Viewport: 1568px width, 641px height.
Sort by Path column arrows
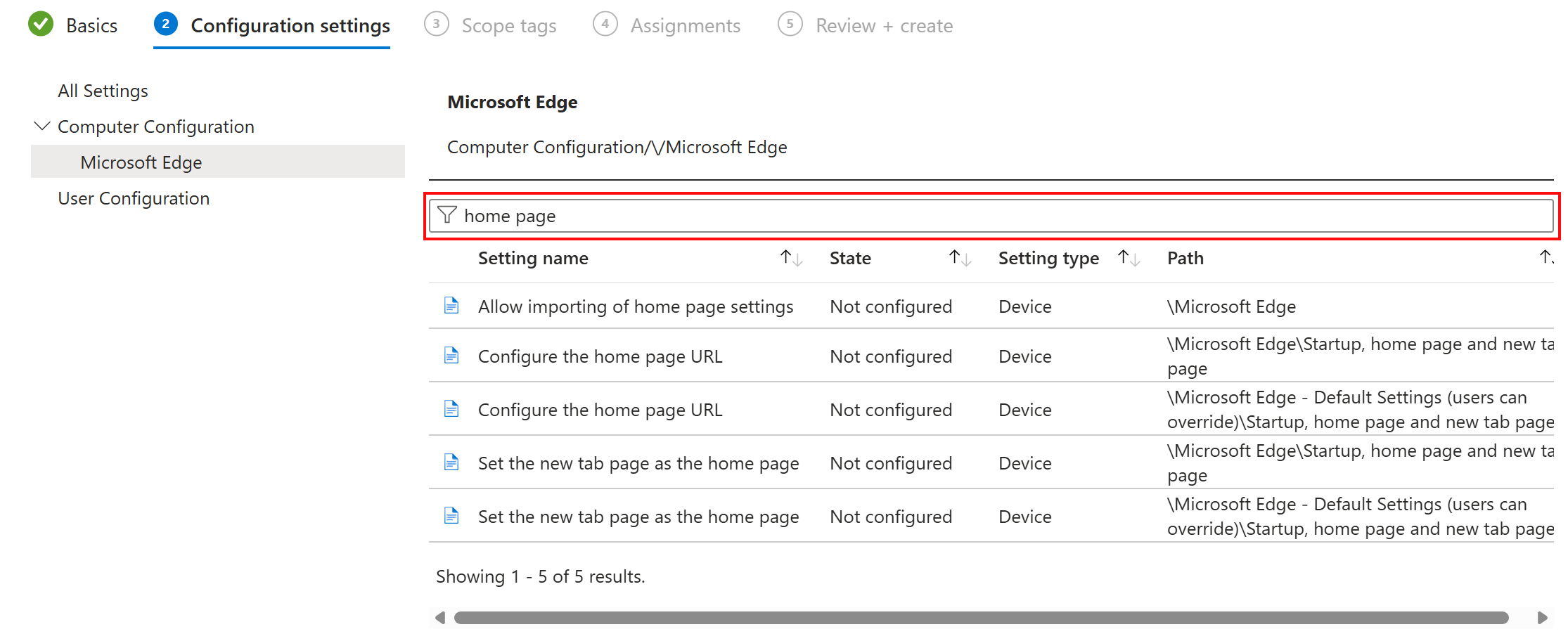tap(1546, 257)
